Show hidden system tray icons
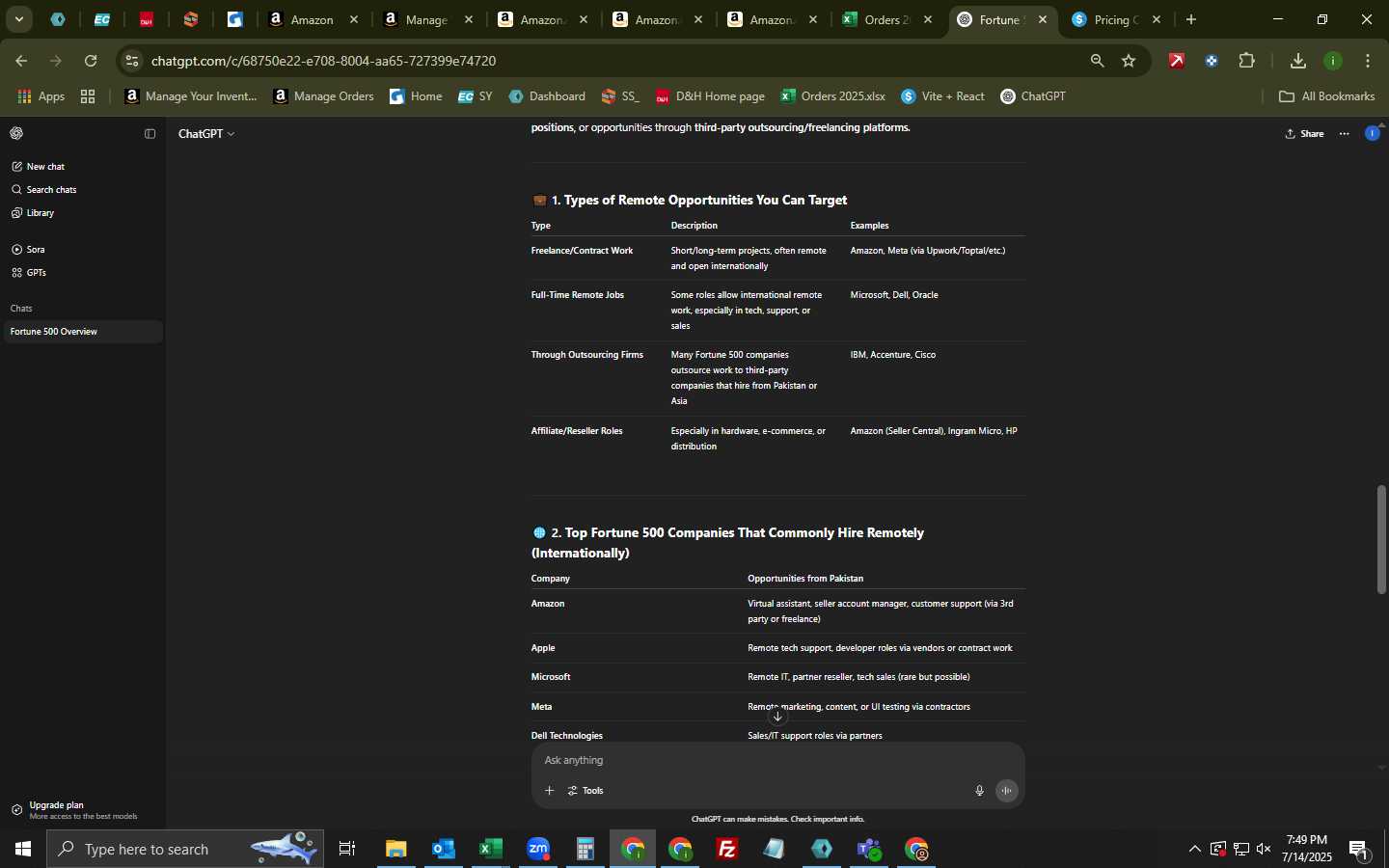The image size is (1389, 868). (1195, 850)
